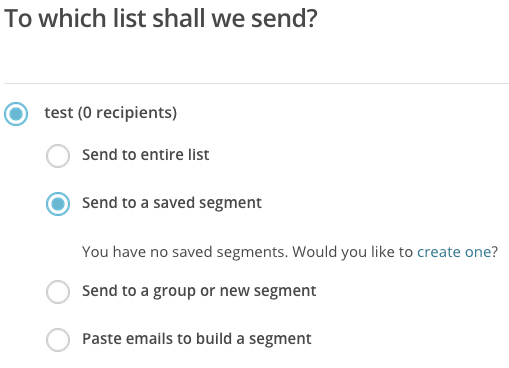The width and height of the screenshot is (509, 368).
Task: Click the horizontal divider under the heading
Action: point(256,83)
